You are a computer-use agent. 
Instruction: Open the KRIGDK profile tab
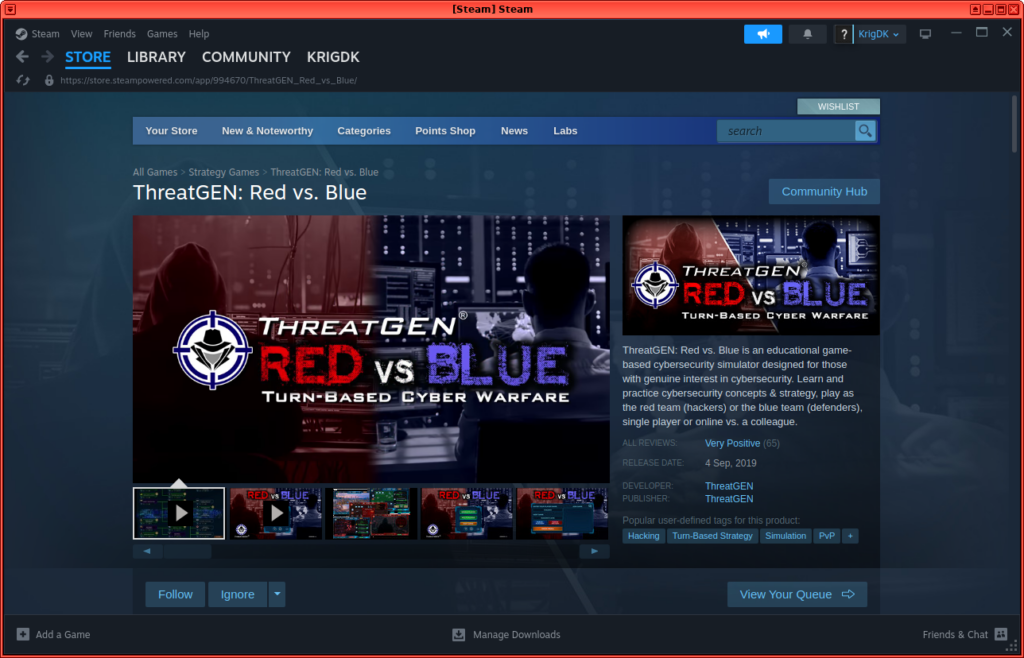[x=333, y=57]
